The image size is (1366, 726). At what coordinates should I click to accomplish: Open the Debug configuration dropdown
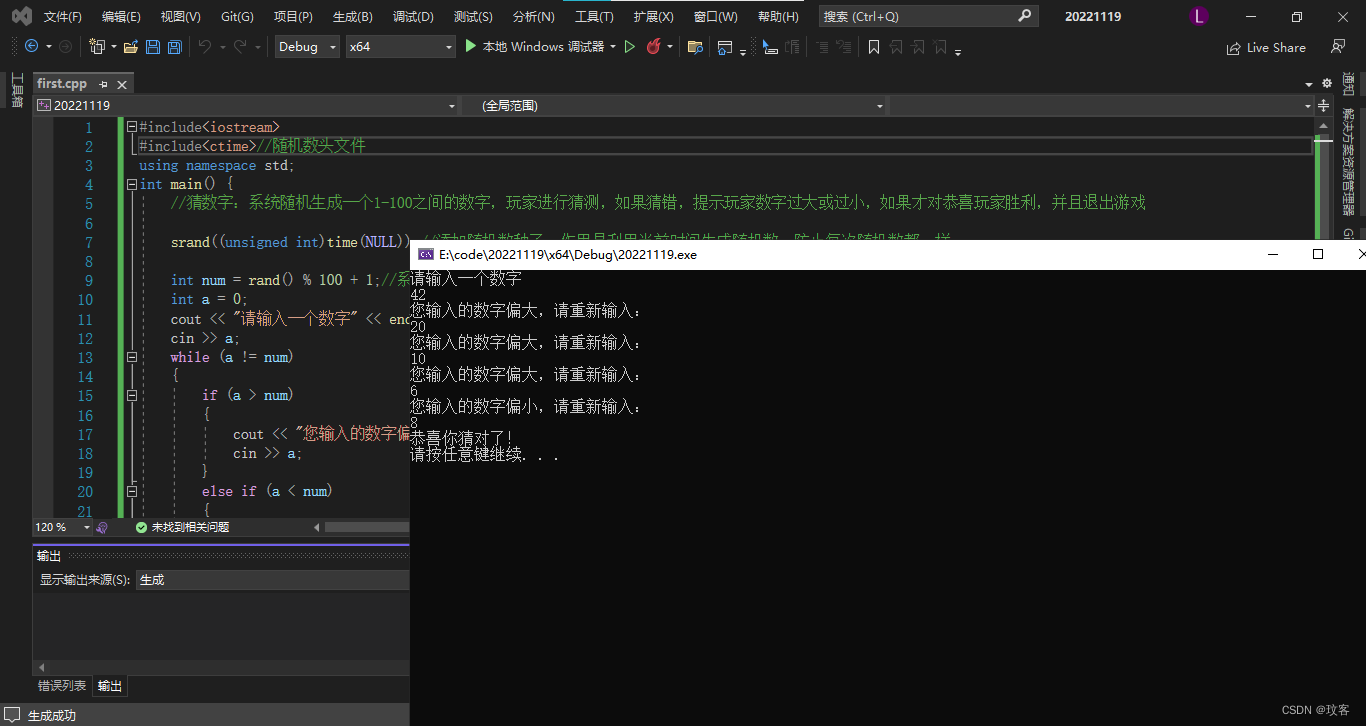307,47
